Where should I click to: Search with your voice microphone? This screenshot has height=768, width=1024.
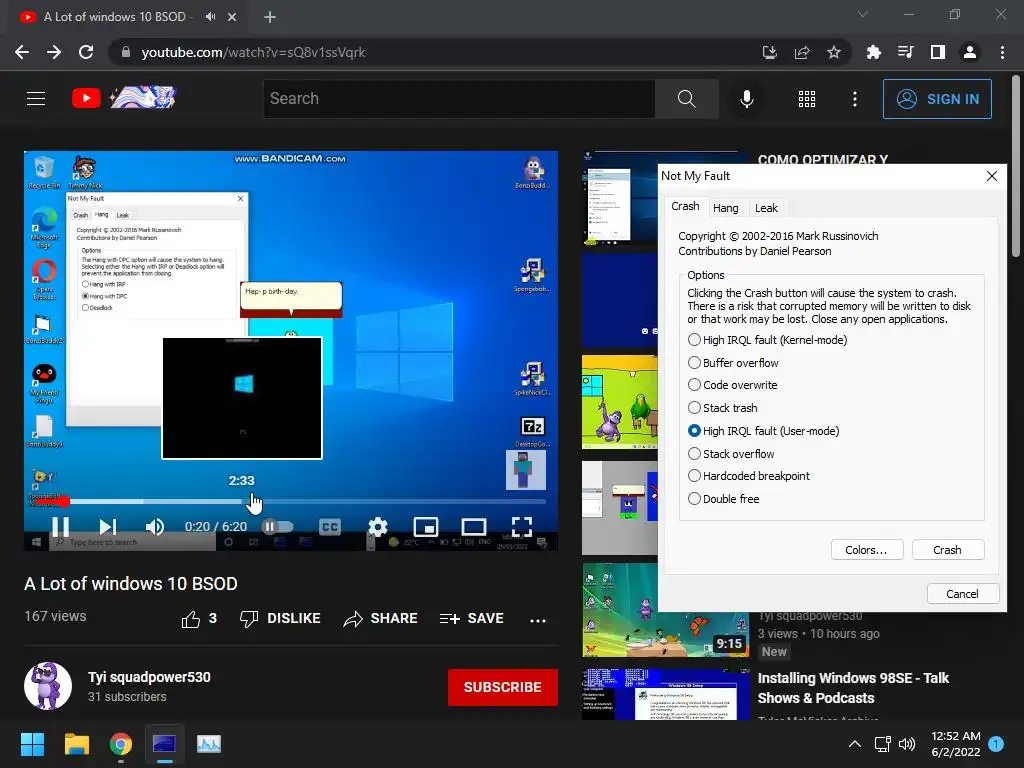click(746, 99)
